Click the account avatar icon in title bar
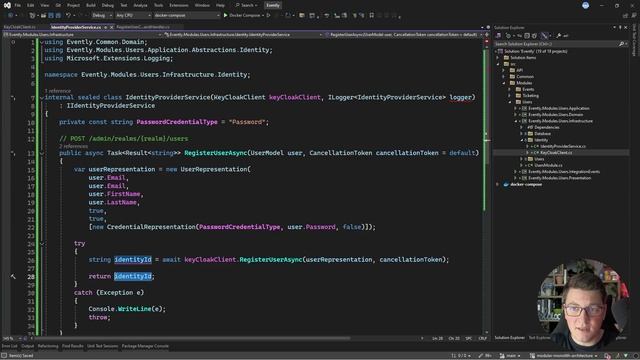Screen dimensions: 640x360 point(585,5)
